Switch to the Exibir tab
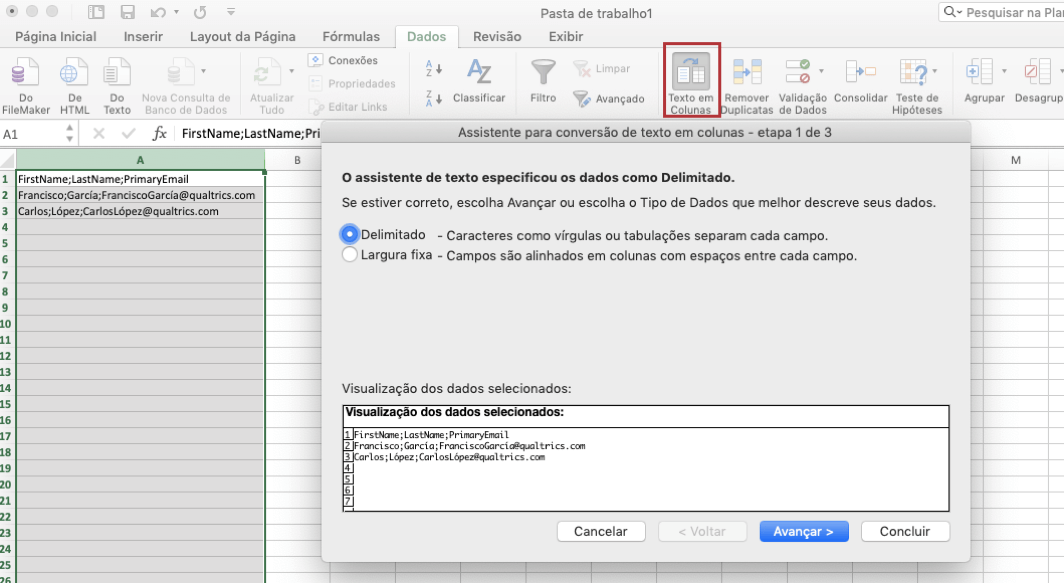 566,37
